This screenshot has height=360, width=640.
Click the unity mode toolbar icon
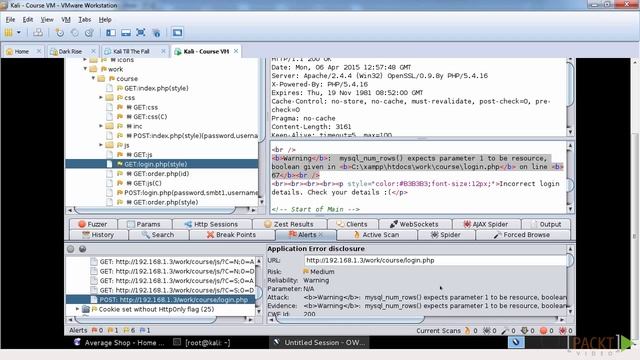click(156, 33)
